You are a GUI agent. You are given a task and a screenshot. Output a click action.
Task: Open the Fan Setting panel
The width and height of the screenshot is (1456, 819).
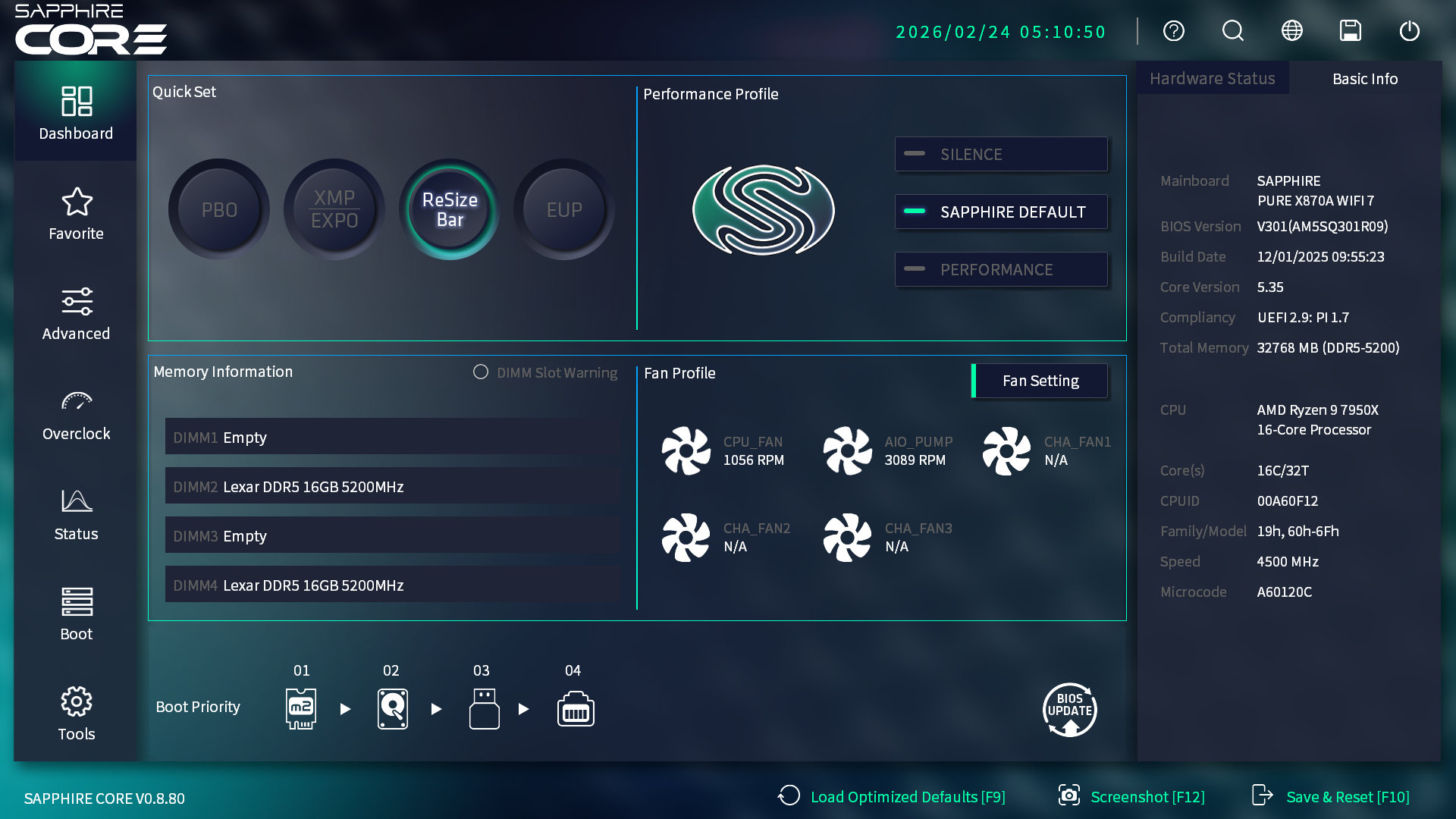coord(1040,380)
